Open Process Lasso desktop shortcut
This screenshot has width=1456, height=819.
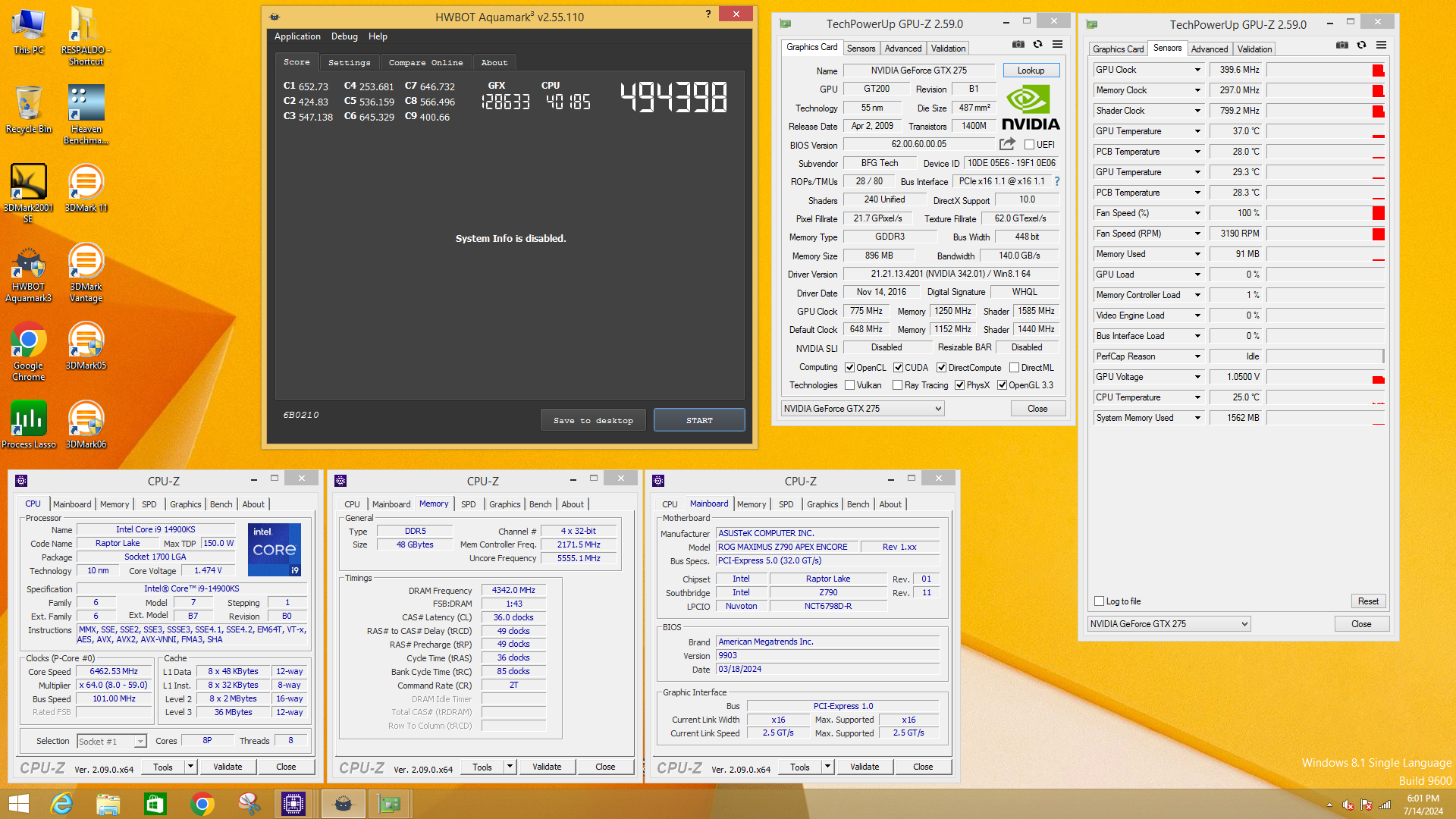coord(29,425)
